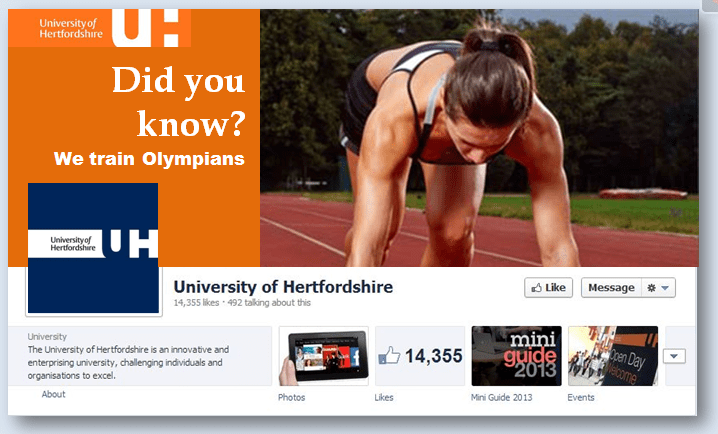Click the Facebook icon in Photos tile
The width and height of the screenshot is (718, 434).
click(x=355, y=357)
